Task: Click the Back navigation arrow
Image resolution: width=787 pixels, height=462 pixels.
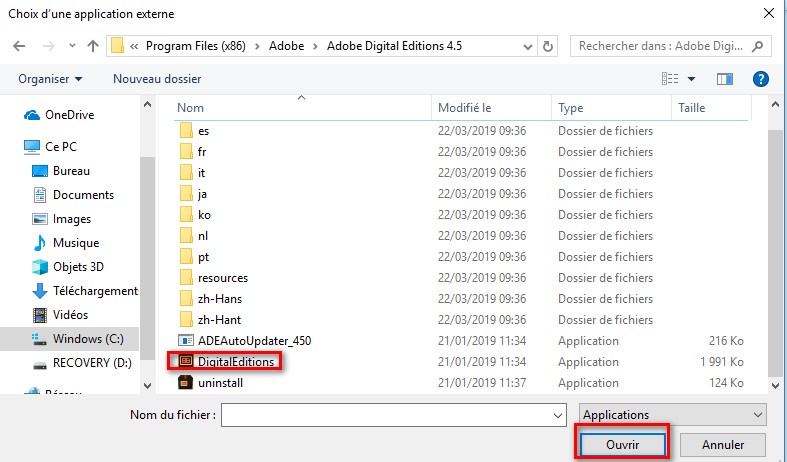Action: coord(20,46)
